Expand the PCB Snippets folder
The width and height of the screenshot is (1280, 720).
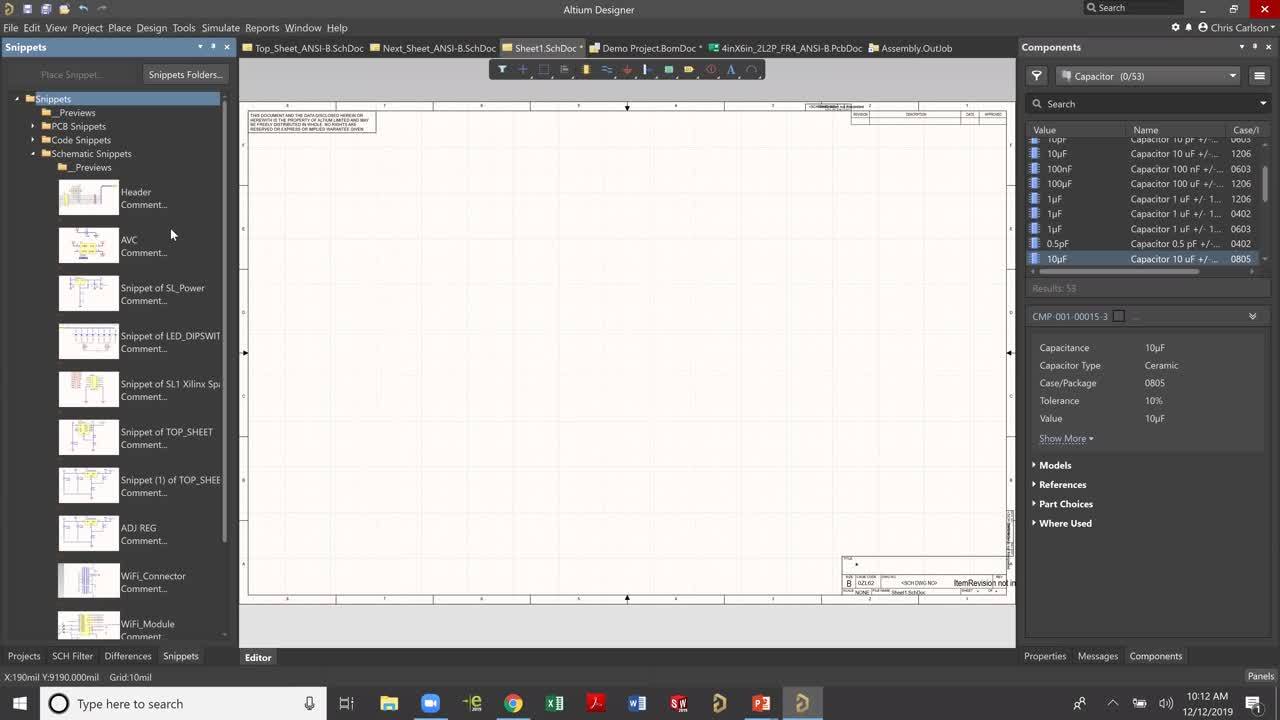(x=33, y=126)
